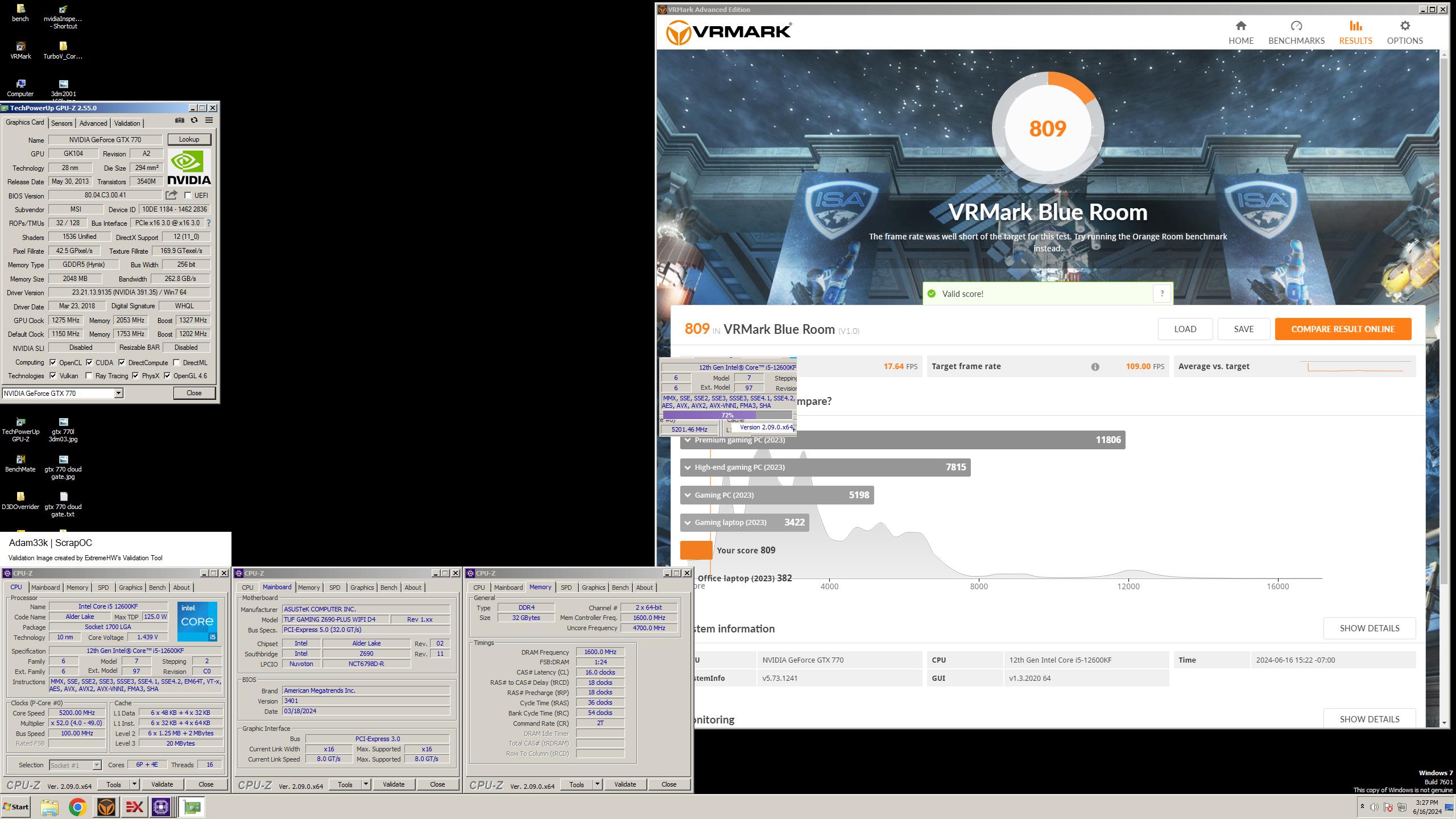The image size is (1456, 819).
Task: Open the TurboV_Core desktop folder
Action: tap(63, 51)
